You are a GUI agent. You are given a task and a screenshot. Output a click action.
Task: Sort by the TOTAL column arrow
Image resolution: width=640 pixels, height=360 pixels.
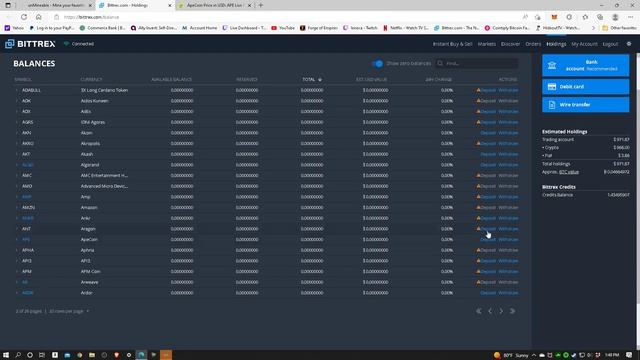tap(320, 80)
